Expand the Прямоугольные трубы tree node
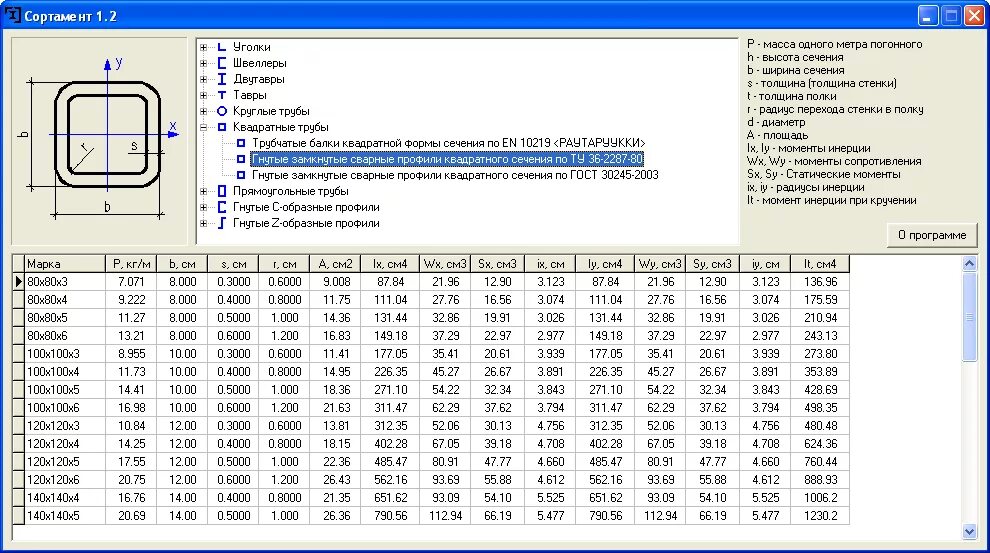 tap(203, 191)
